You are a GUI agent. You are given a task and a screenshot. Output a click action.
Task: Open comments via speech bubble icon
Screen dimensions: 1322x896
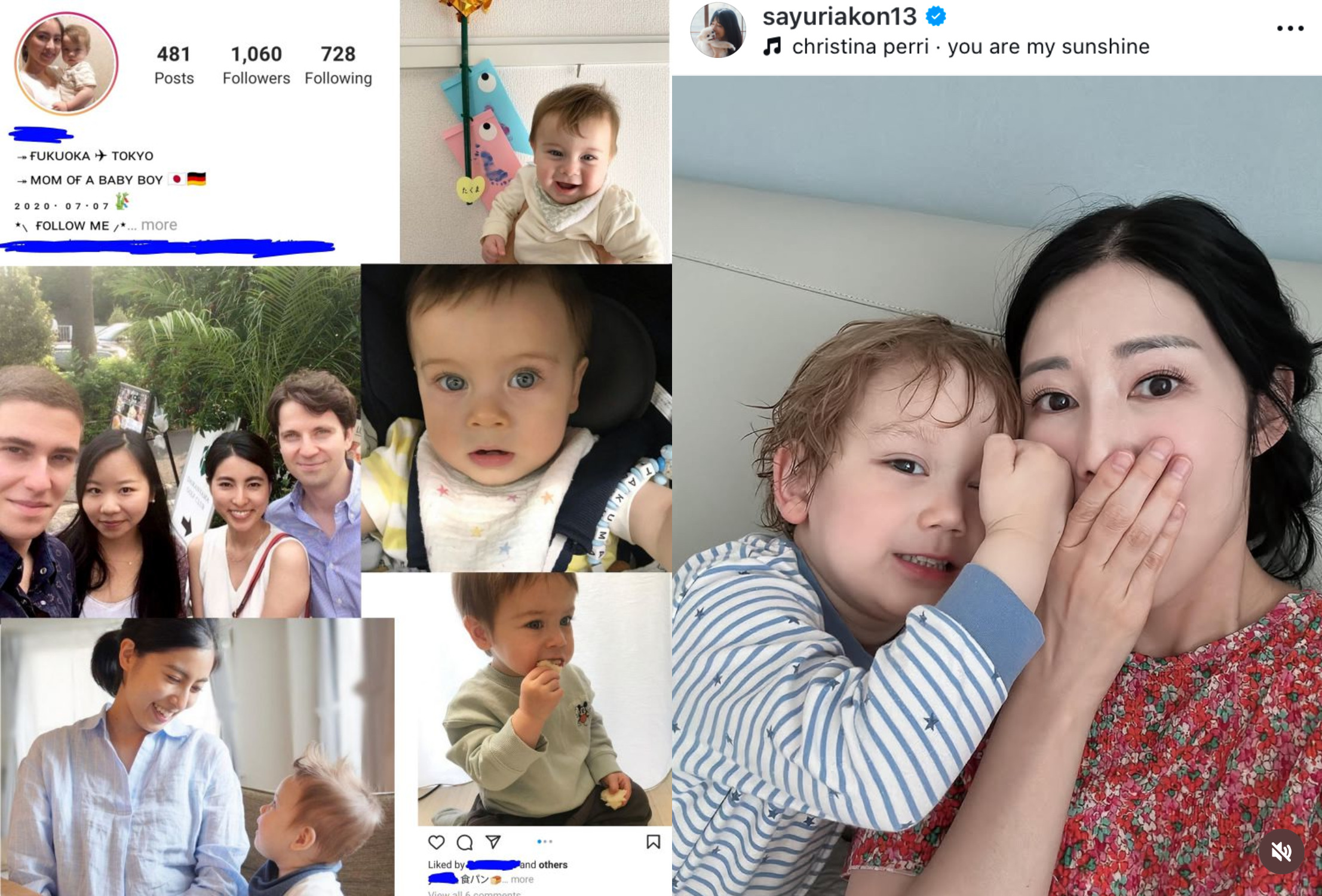tap(464, 842)
